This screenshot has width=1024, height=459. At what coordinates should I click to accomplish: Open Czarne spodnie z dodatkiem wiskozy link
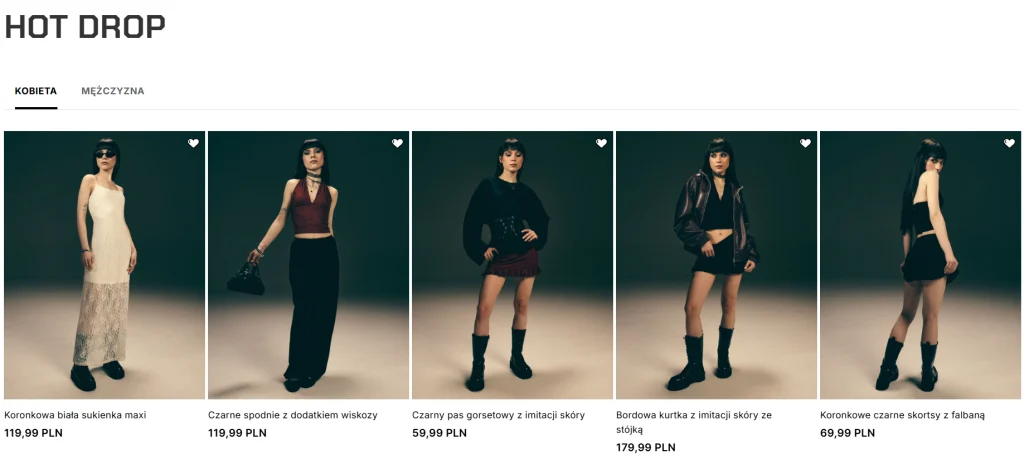[293, 415]
